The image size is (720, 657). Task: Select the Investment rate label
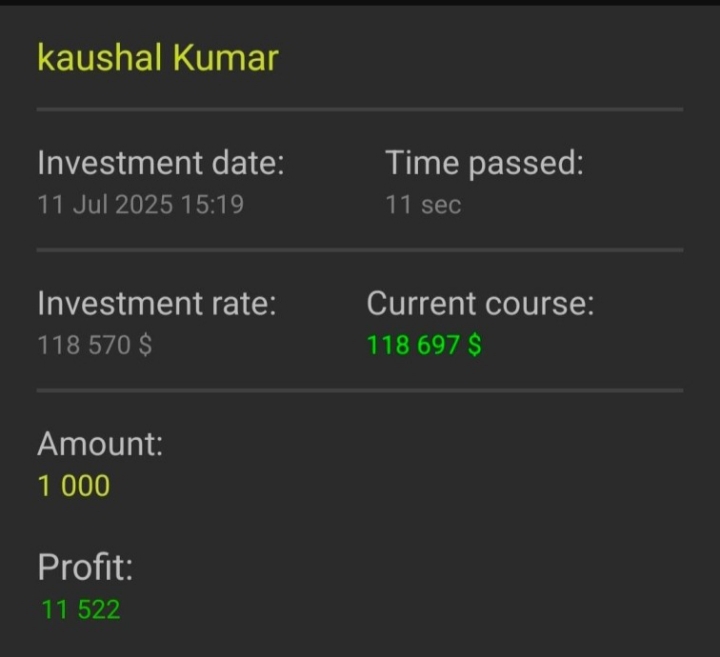coord(156,303)
